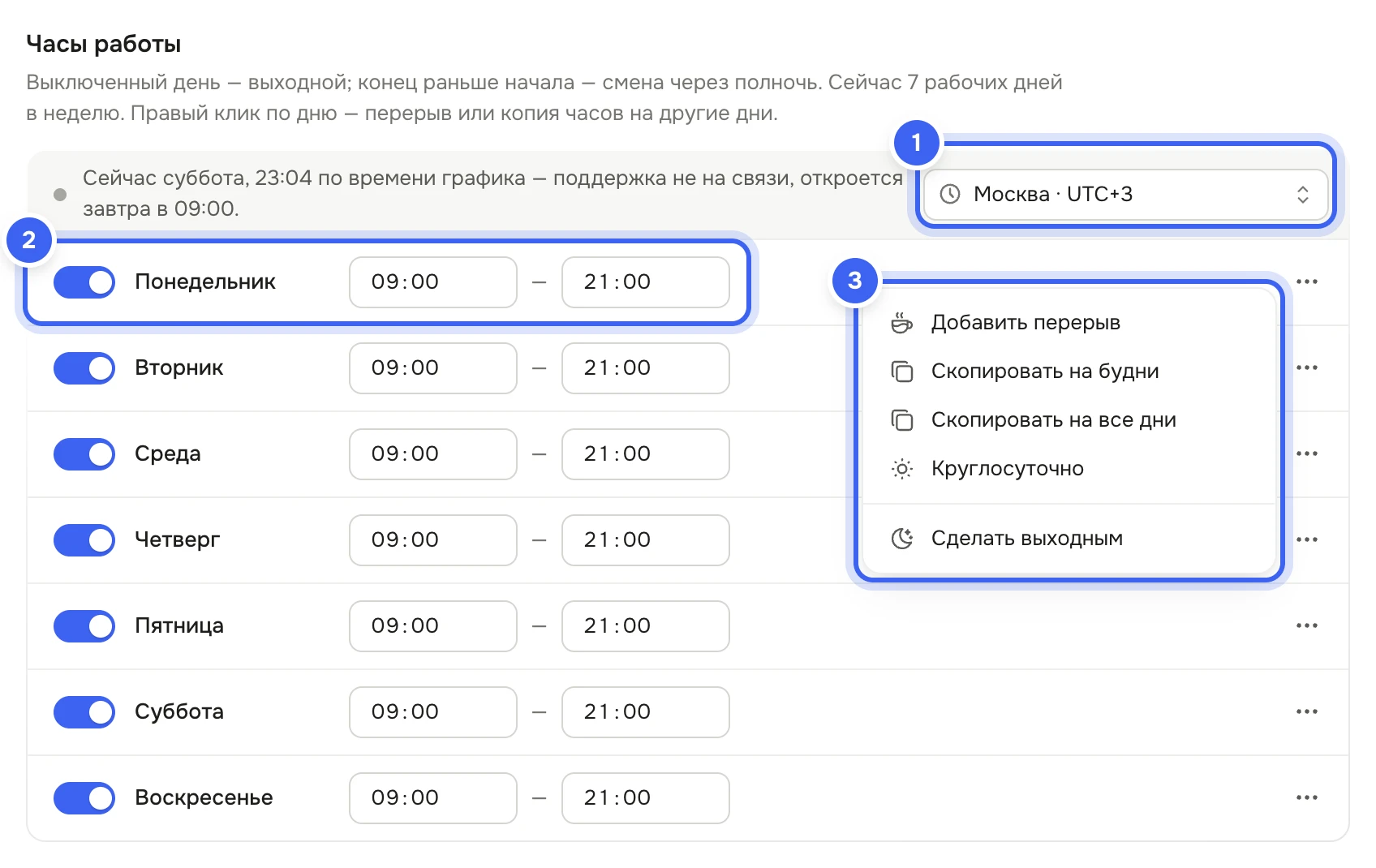Edit the Вторник start time field
Screen dimensions: 1376x868
[433, 368]
